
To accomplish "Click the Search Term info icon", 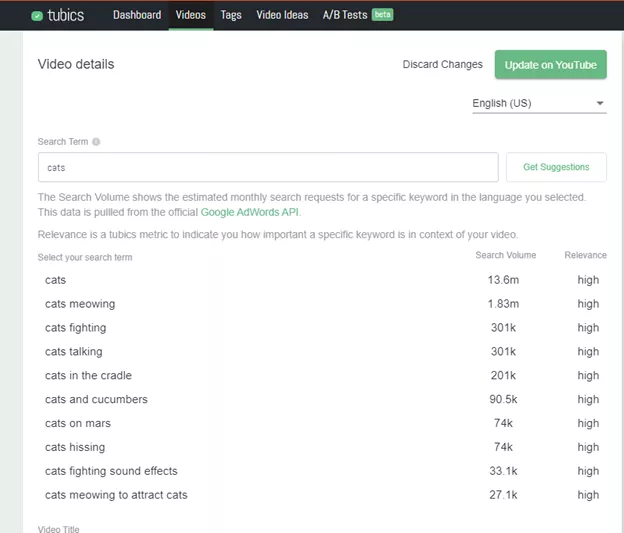I will click(96, 142).
